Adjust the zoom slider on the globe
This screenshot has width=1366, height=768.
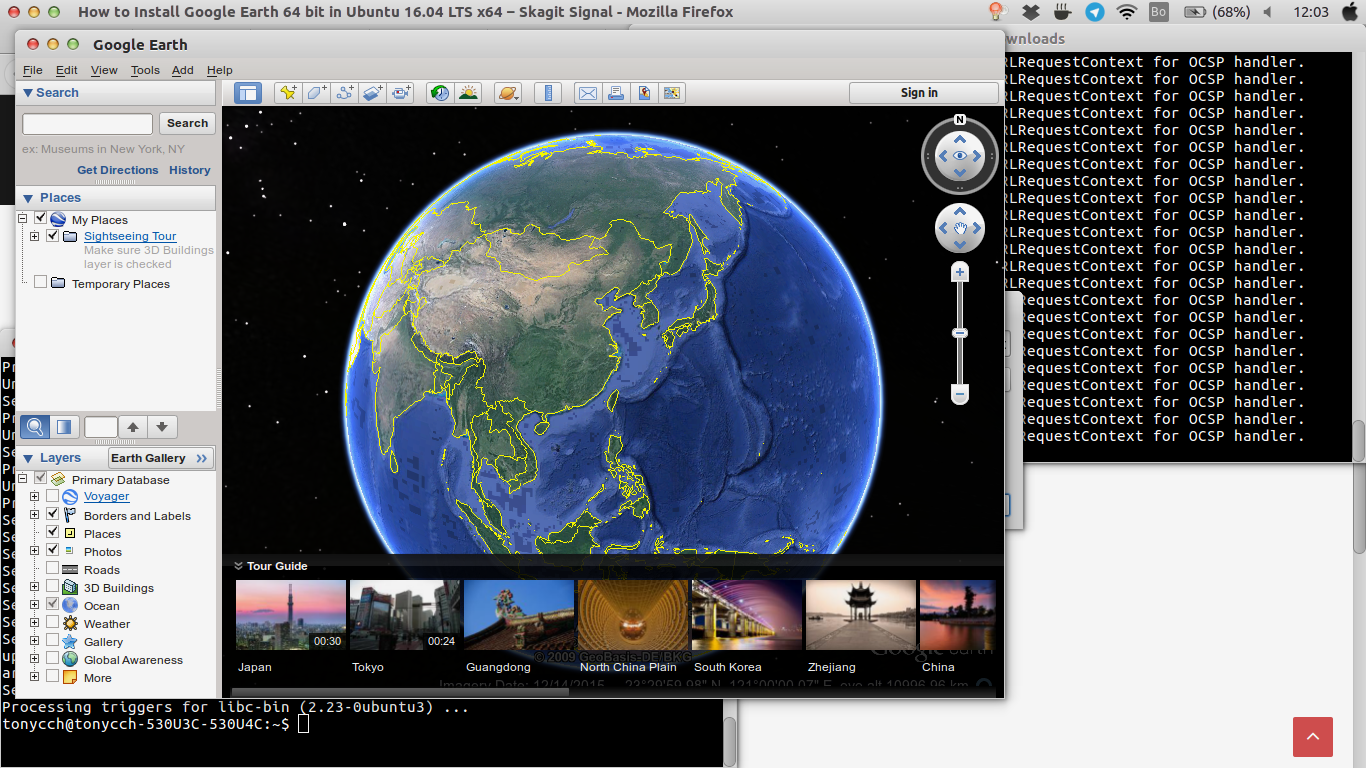[959, 333]
